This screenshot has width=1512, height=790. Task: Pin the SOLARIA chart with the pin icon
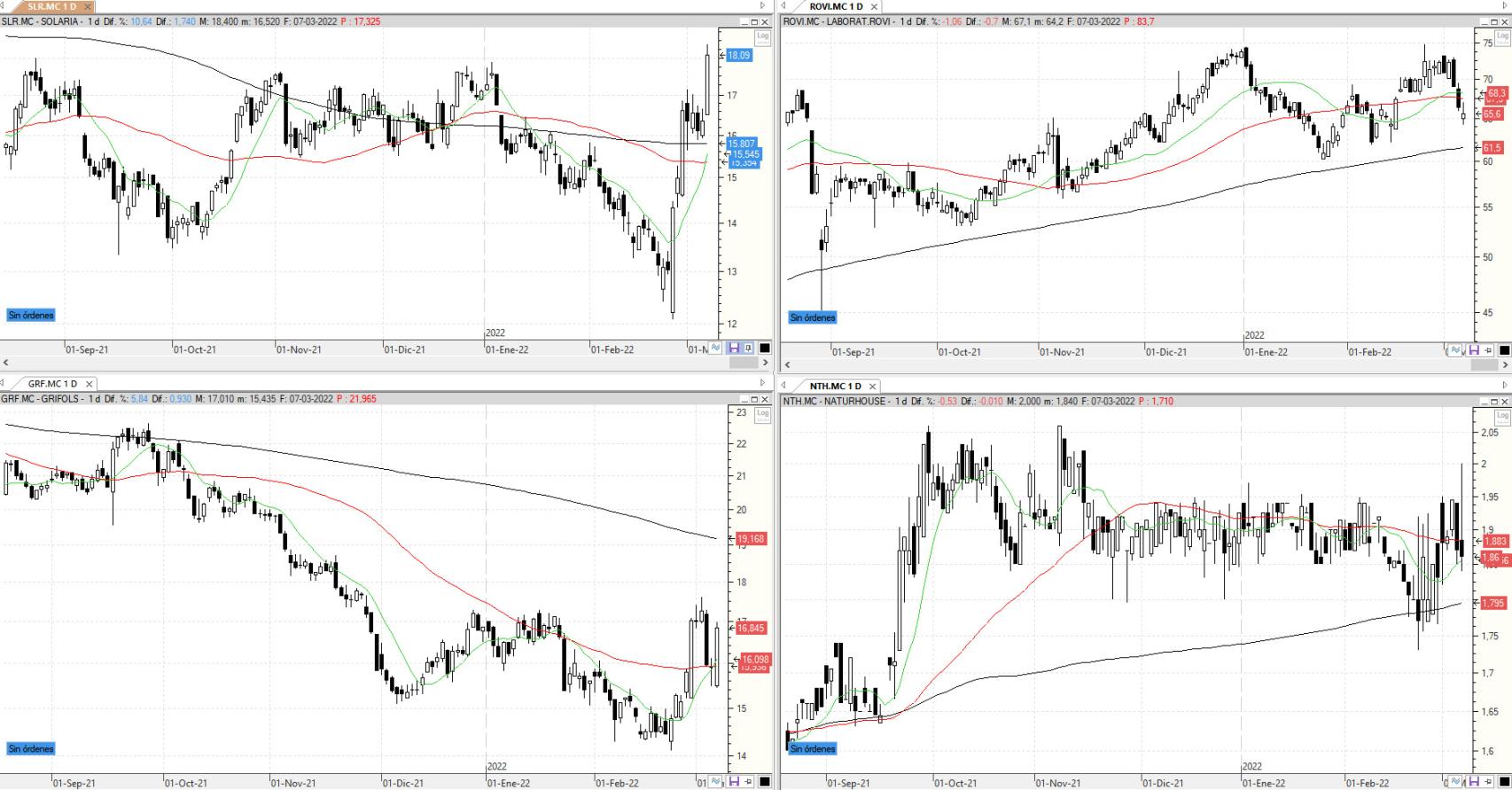(x=748, y=348)
